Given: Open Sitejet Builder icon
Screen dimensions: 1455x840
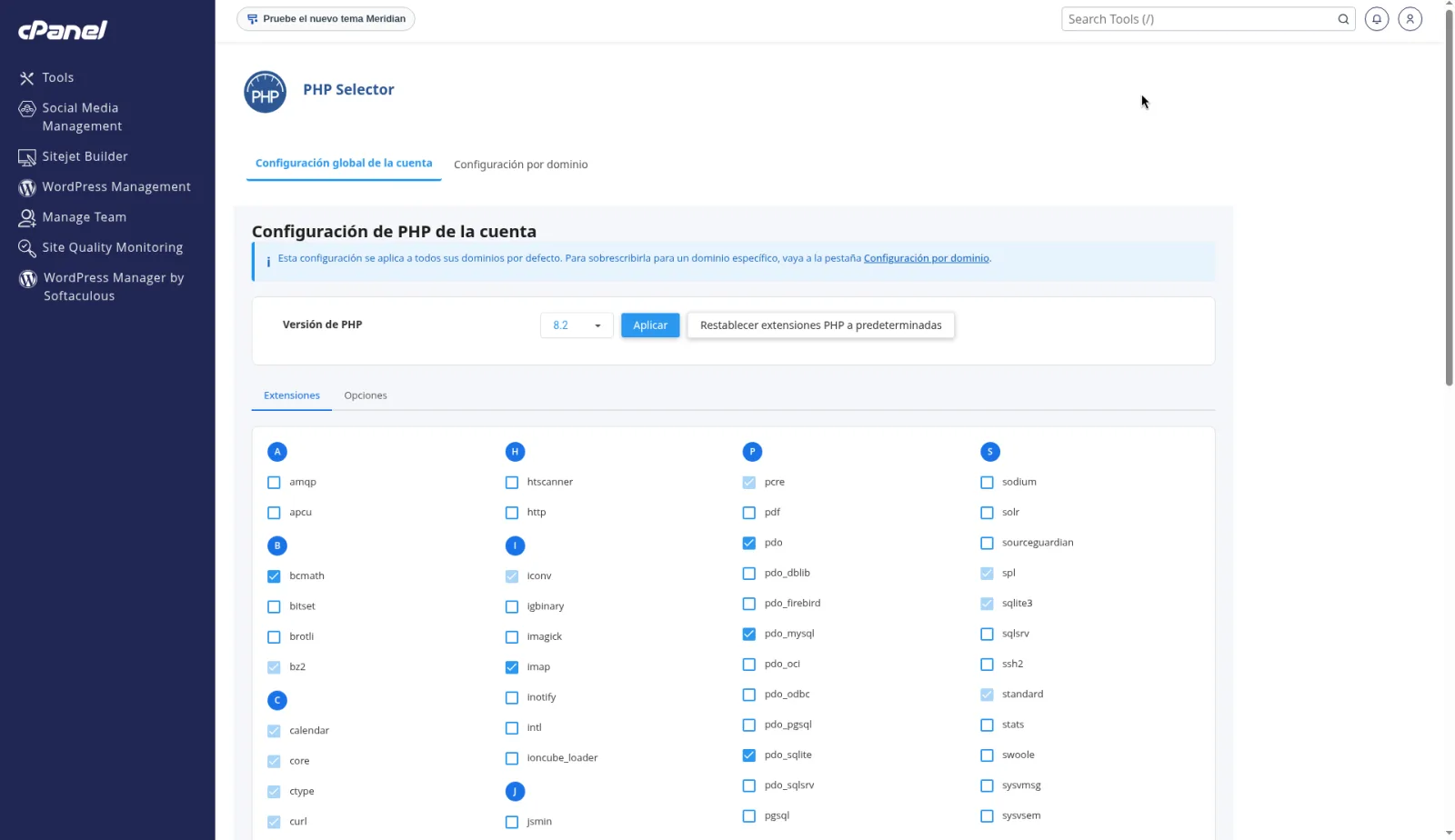Looking at the screenshot, I should pyautogui.click(x=27, y=157).
